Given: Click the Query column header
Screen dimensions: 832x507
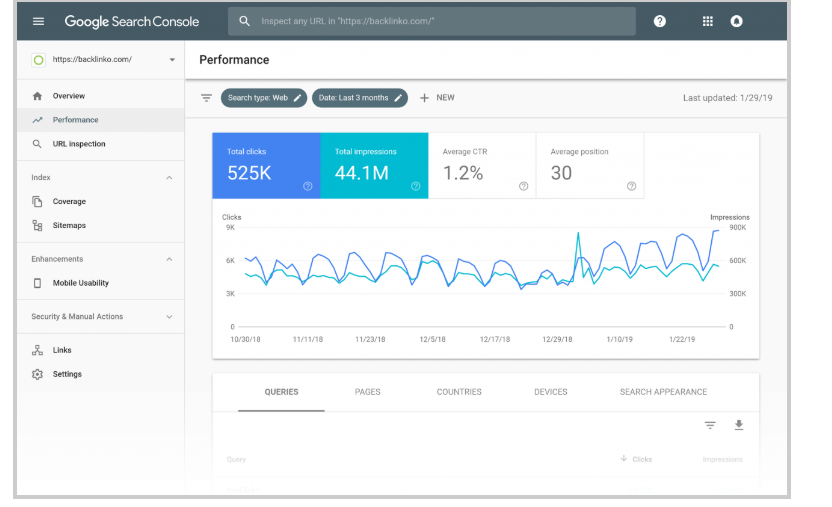Looking at the screenshot, I should 236,459.
